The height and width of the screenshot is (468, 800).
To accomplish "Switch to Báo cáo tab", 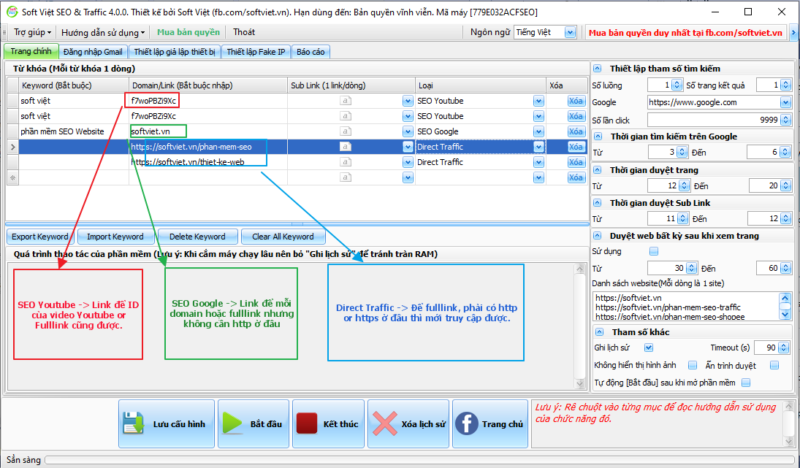I will (310, 52).
